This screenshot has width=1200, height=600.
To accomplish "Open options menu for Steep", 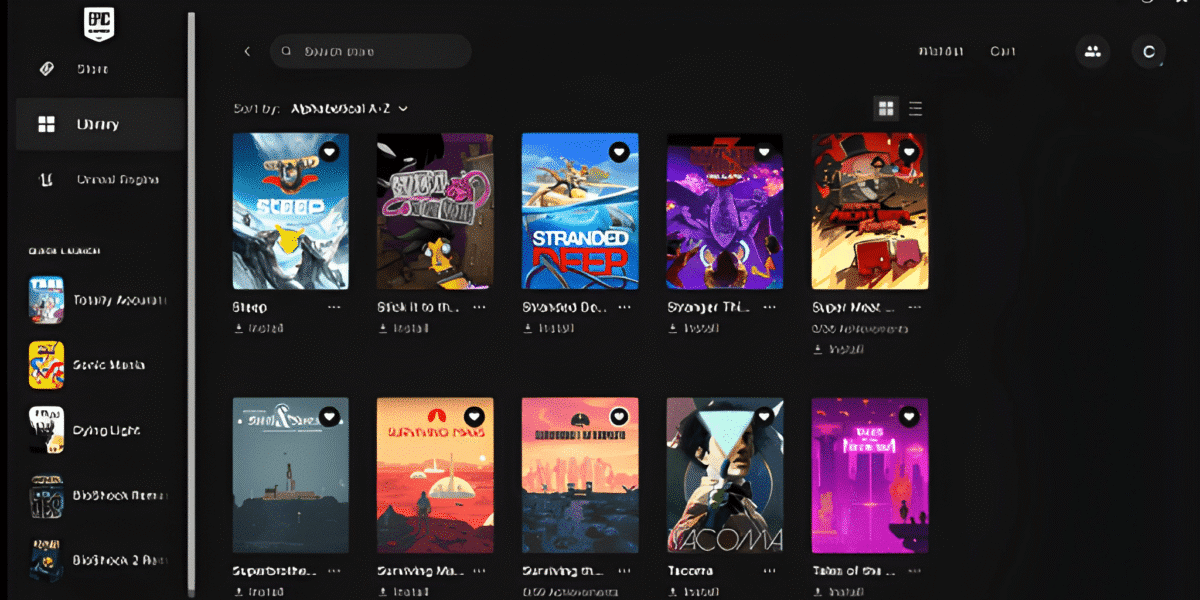I will [x=335, y=307].
